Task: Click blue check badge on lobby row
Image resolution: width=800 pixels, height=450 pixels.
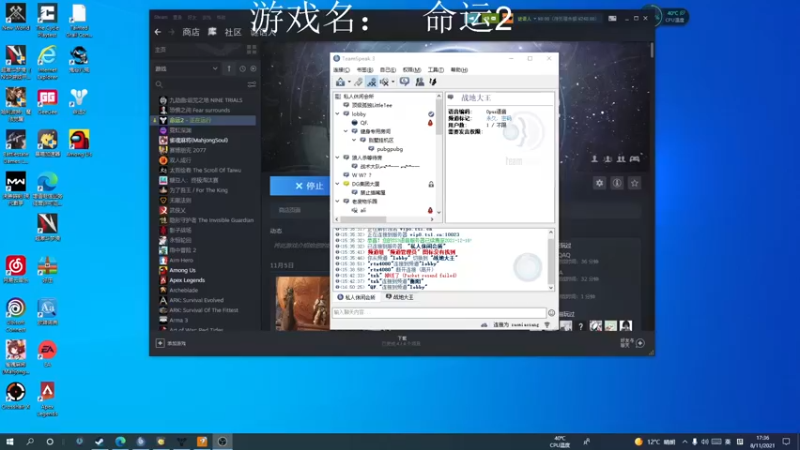Action: [431, 114]
